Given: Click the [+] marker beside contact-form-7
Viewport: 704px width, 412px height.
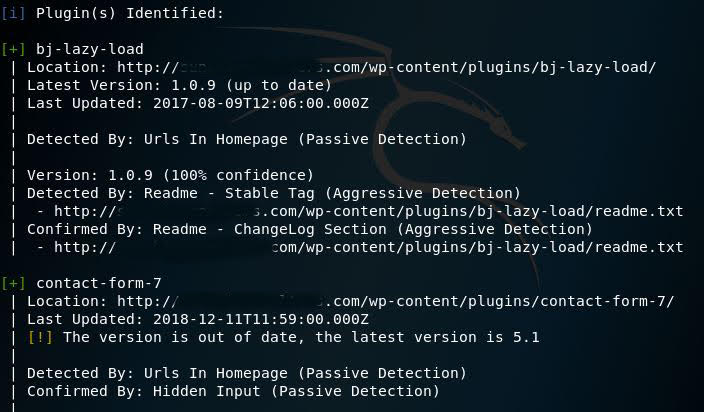Looking at the screenshot, I should pyautogui.click(x=14, y=283).
